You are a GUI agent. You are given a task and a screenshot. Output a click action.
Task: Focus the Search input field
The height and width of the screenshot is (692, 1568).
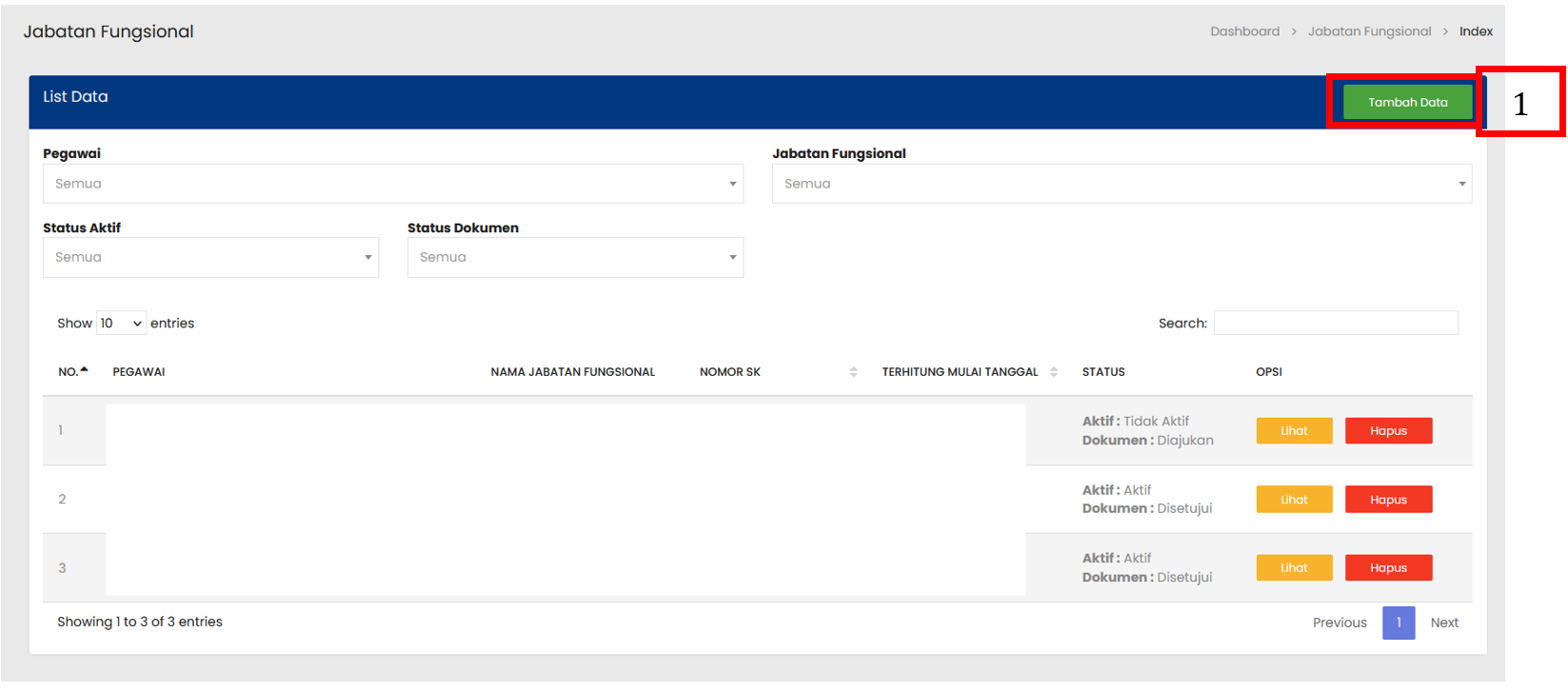pyautogui.click(x=1335, y=324)
